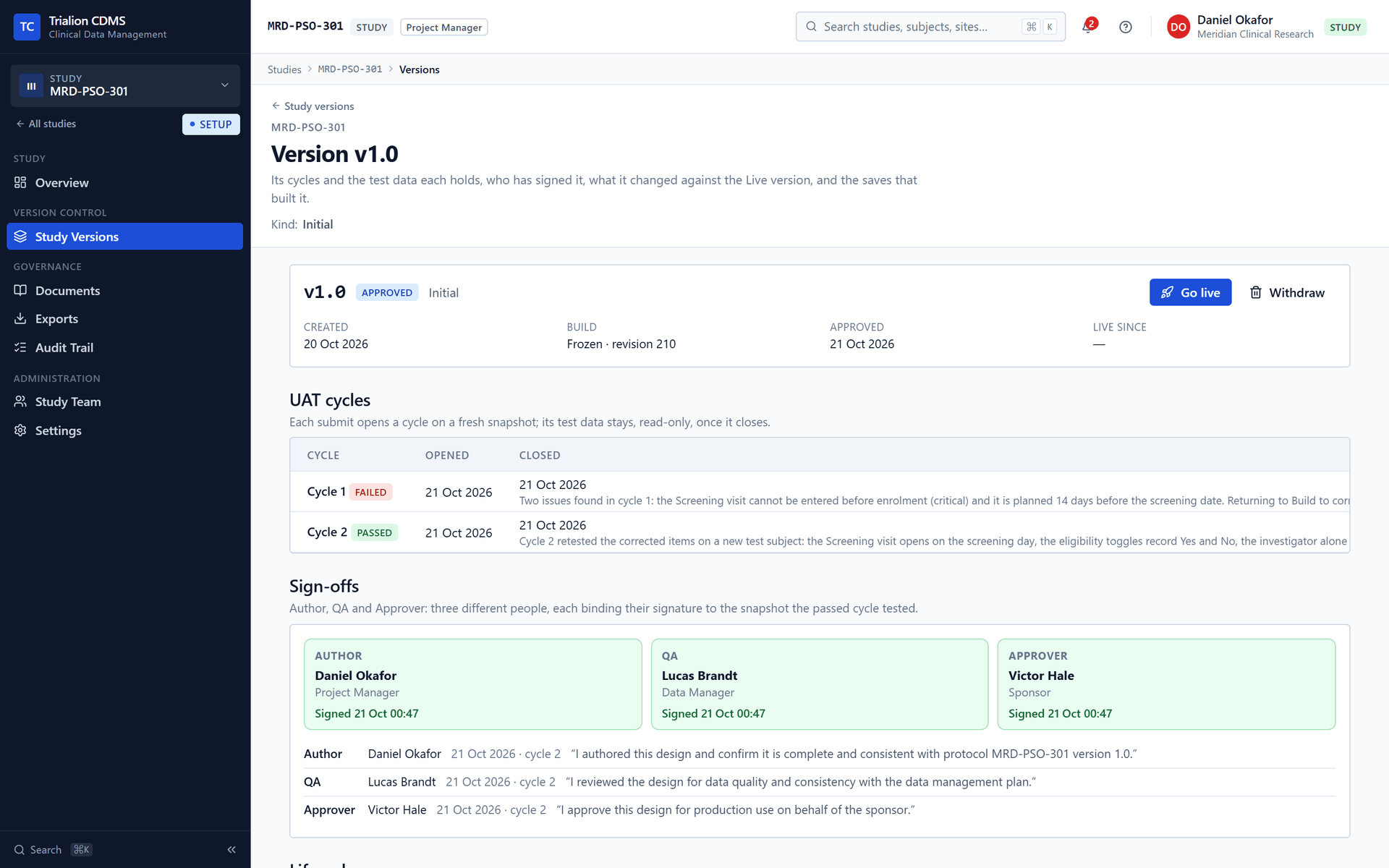Open Overview in the sidebar
The width and height of the screenshot is (1389, 868).
tap(124, 182)
